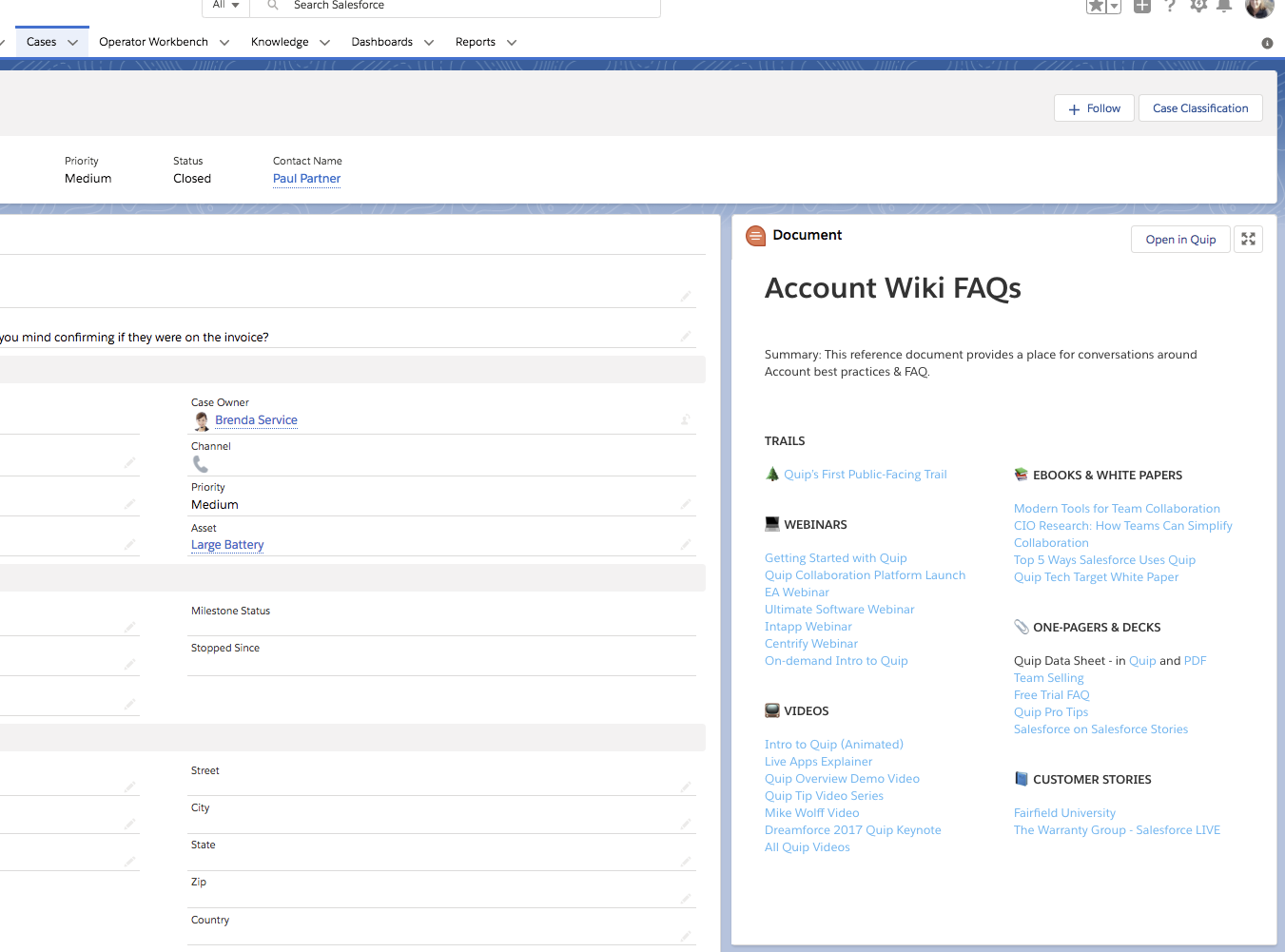This screenshot has height=952, width=1285.
Task: Open Dreamforce 2017 Quip Keynote link
Action: [x=853, y=829]
